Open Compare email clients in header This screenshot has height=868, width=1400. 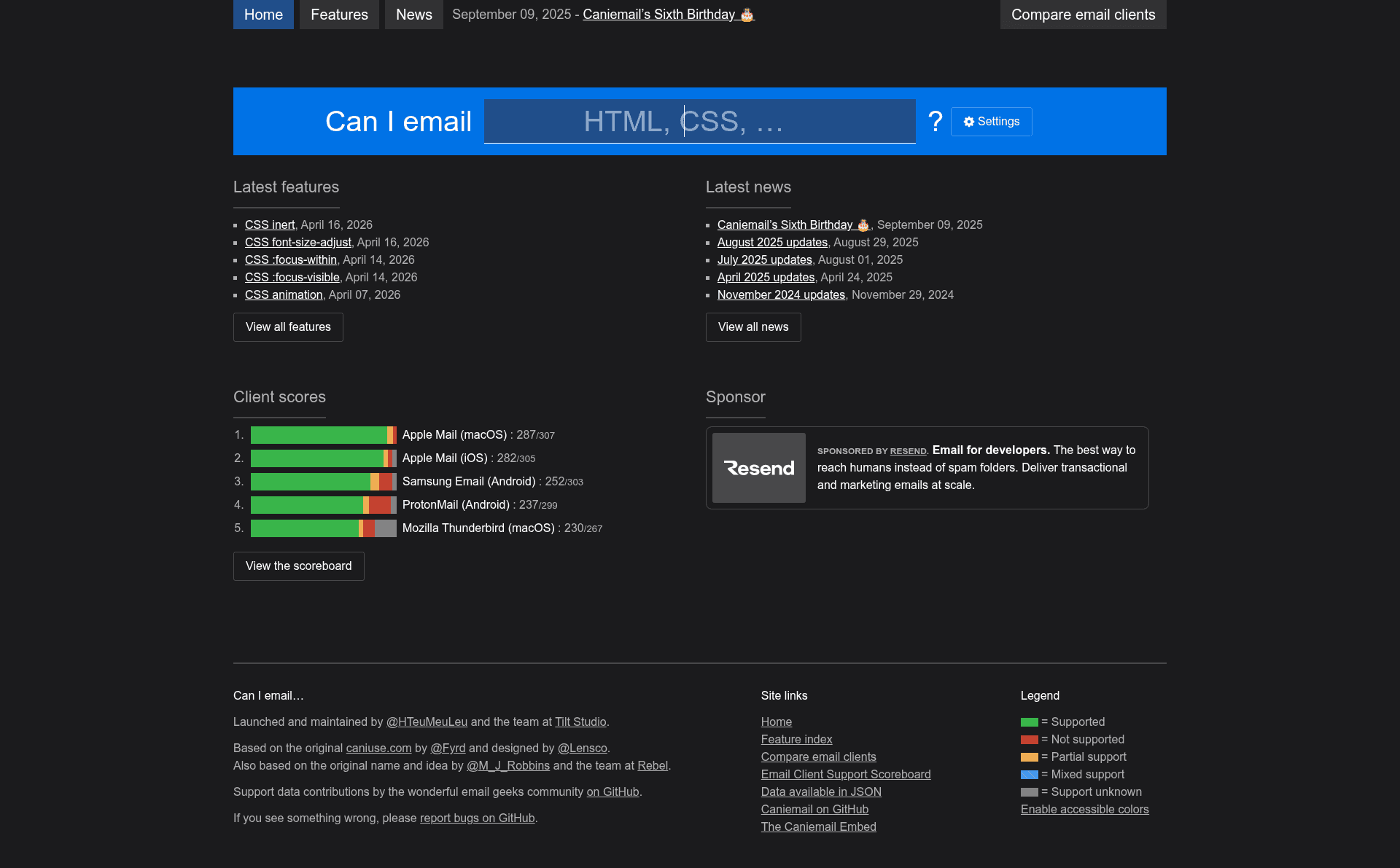click(1083, 15)
